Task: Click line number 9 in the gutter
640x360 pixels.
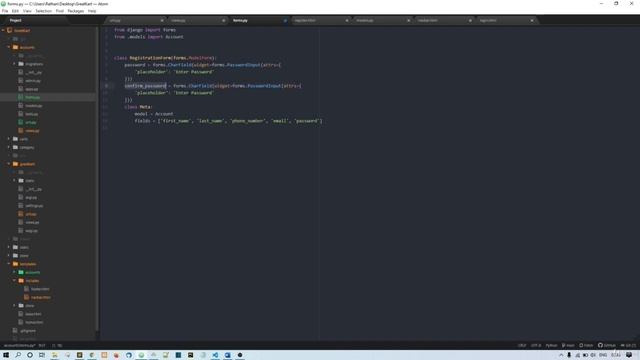Action: (x=107, y=86)
